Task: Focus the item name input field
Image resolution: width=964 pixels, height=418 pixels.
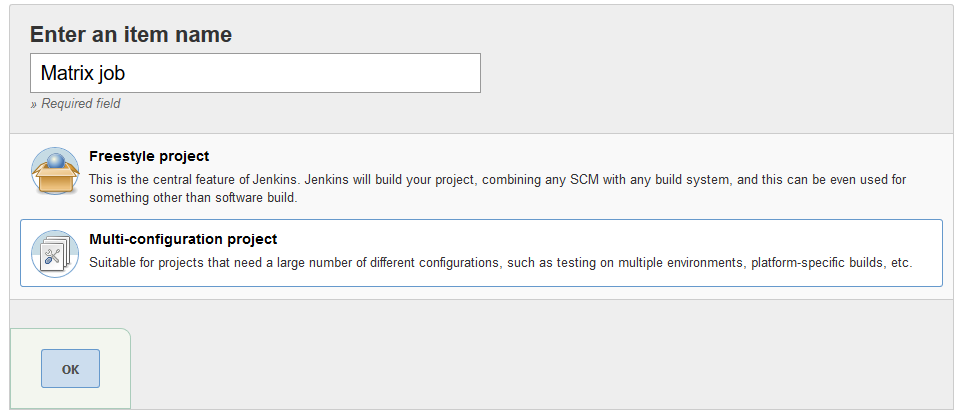Action: (x=255, y=73)
